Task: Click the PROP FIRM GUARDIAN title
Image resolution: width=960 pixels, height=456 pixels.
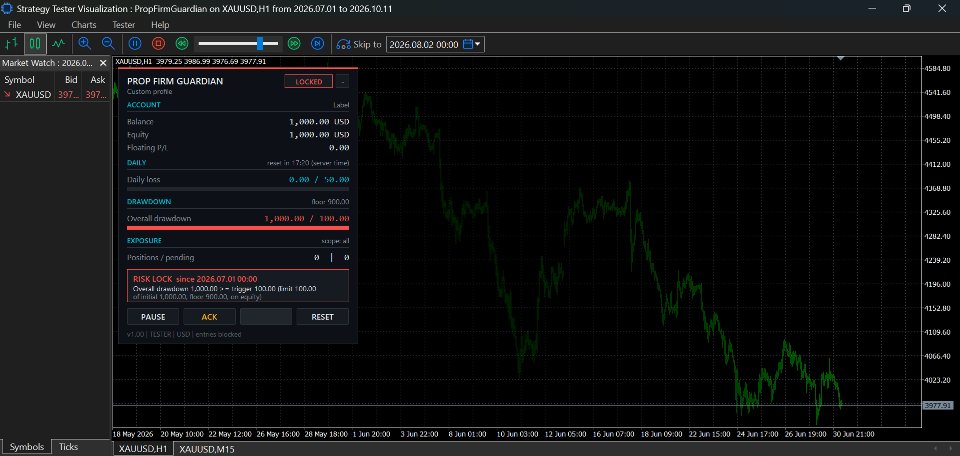Action: tap(175, 81)
